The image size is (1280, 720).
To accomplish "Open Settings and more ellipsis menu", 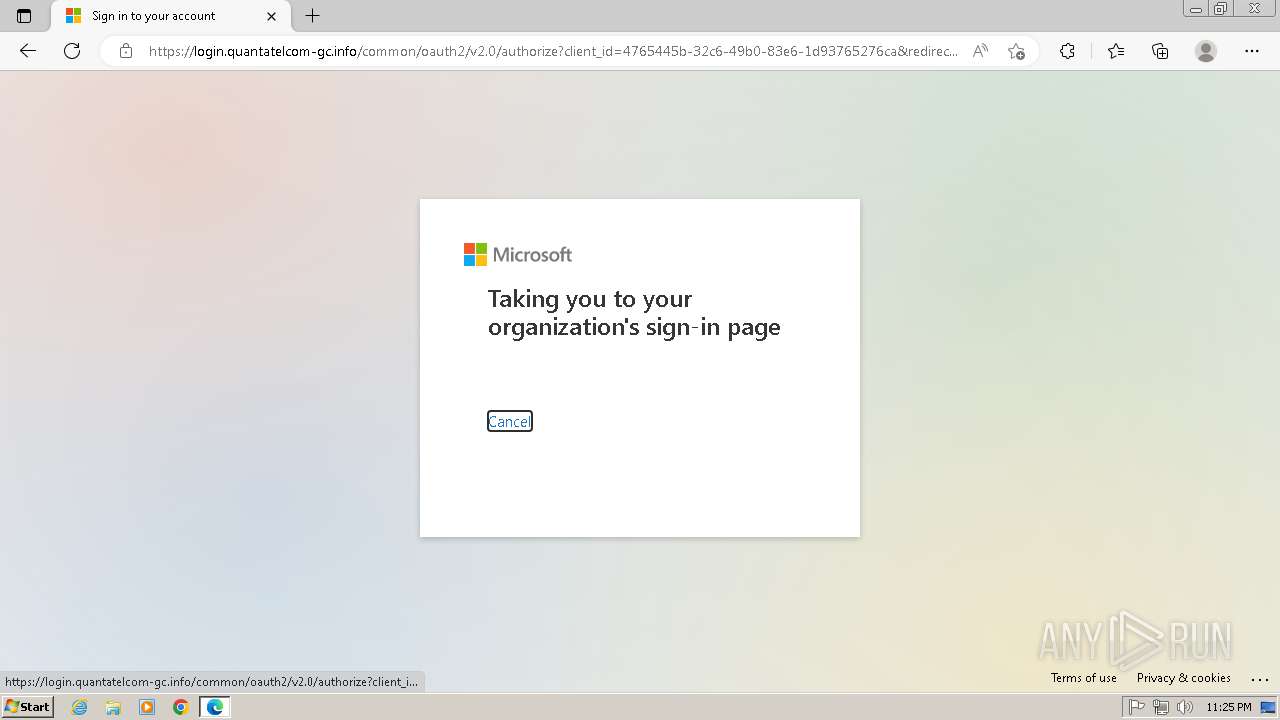I will pyautogui.click(x=1252, y=51).
